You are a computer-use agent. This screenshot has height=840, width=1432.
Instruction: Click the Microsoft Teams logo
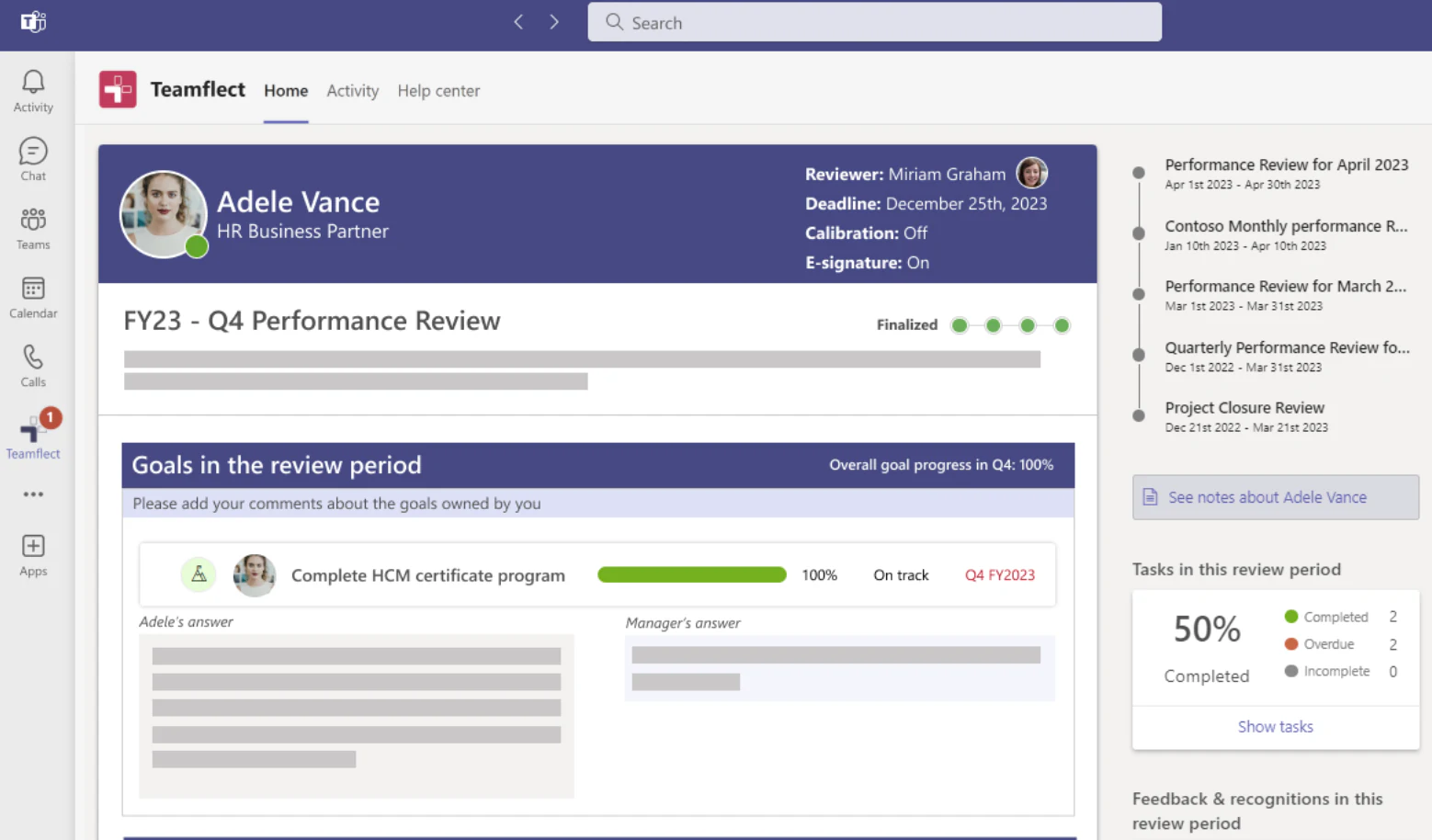coord(33,22)
